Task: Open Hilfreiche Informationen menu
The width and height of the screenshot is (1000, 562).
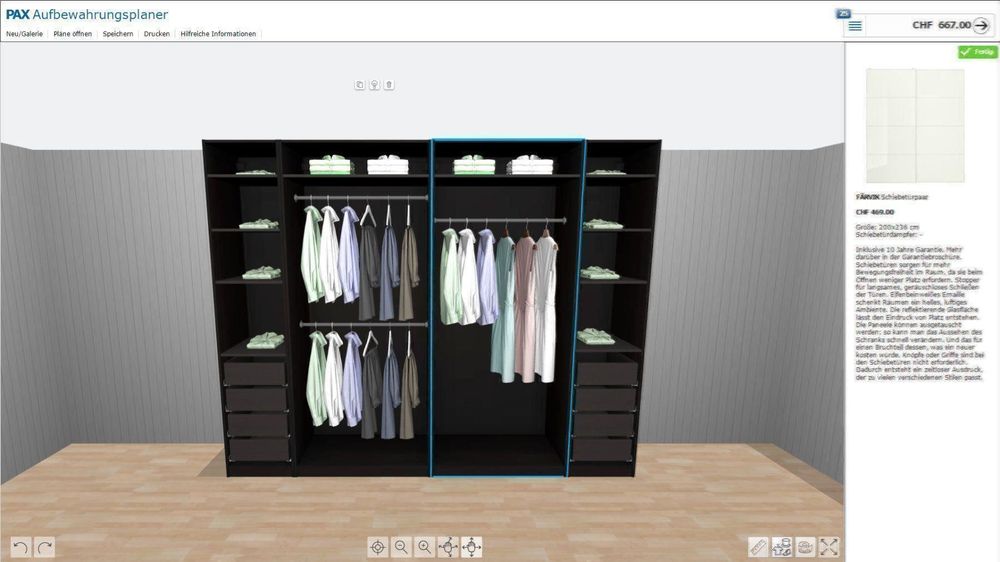Action: (218, 34)
